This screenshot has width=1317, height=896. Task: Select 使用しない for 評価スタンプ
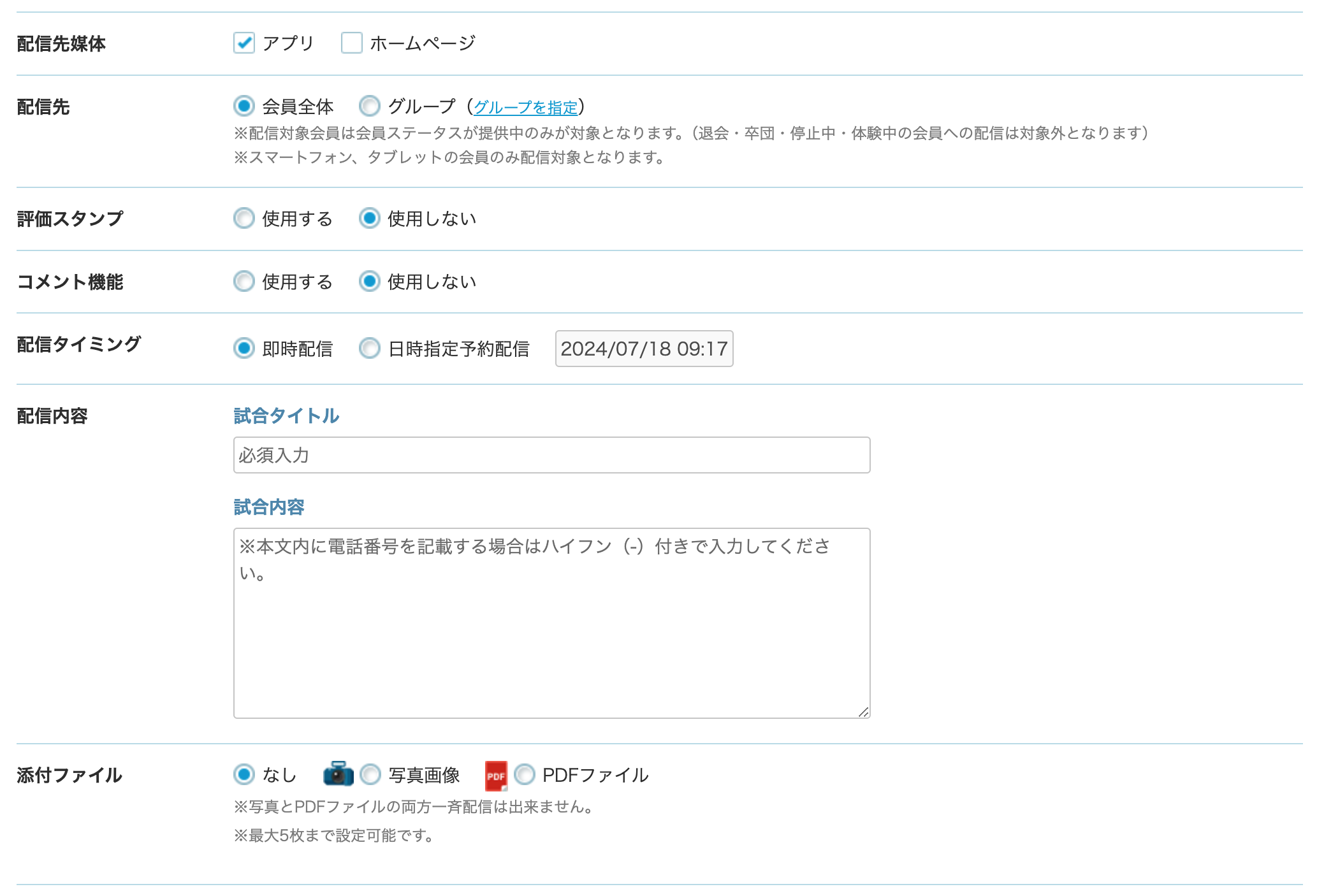point(370,219)
